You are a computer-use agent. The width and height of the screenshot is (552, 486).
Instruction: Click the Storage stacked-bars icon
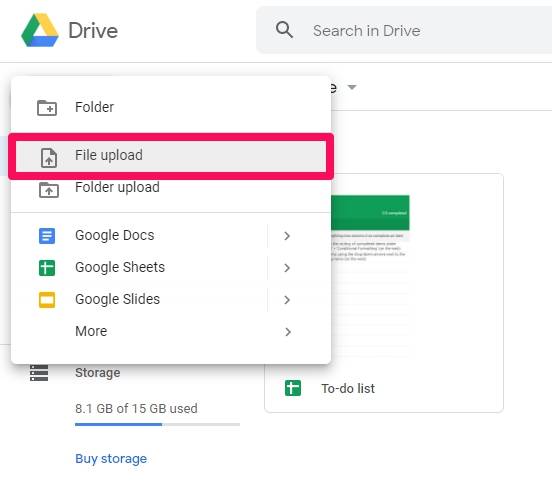point(39,373)
